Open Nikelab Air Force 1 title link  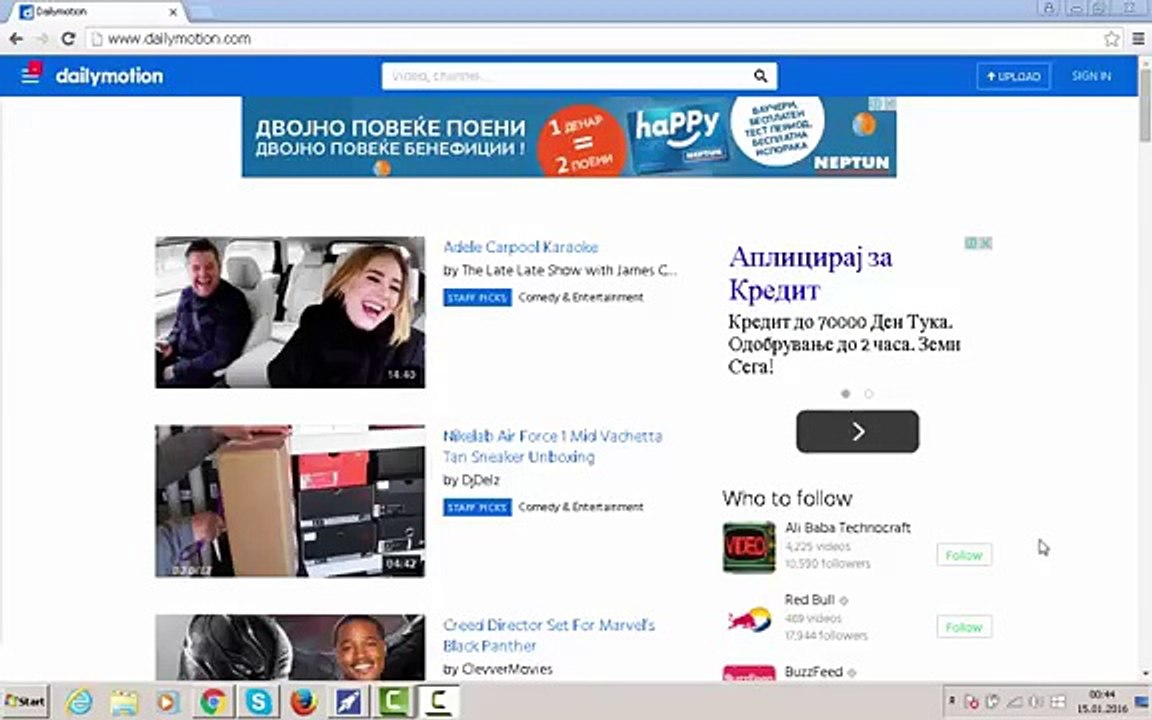tap(552, 446)
